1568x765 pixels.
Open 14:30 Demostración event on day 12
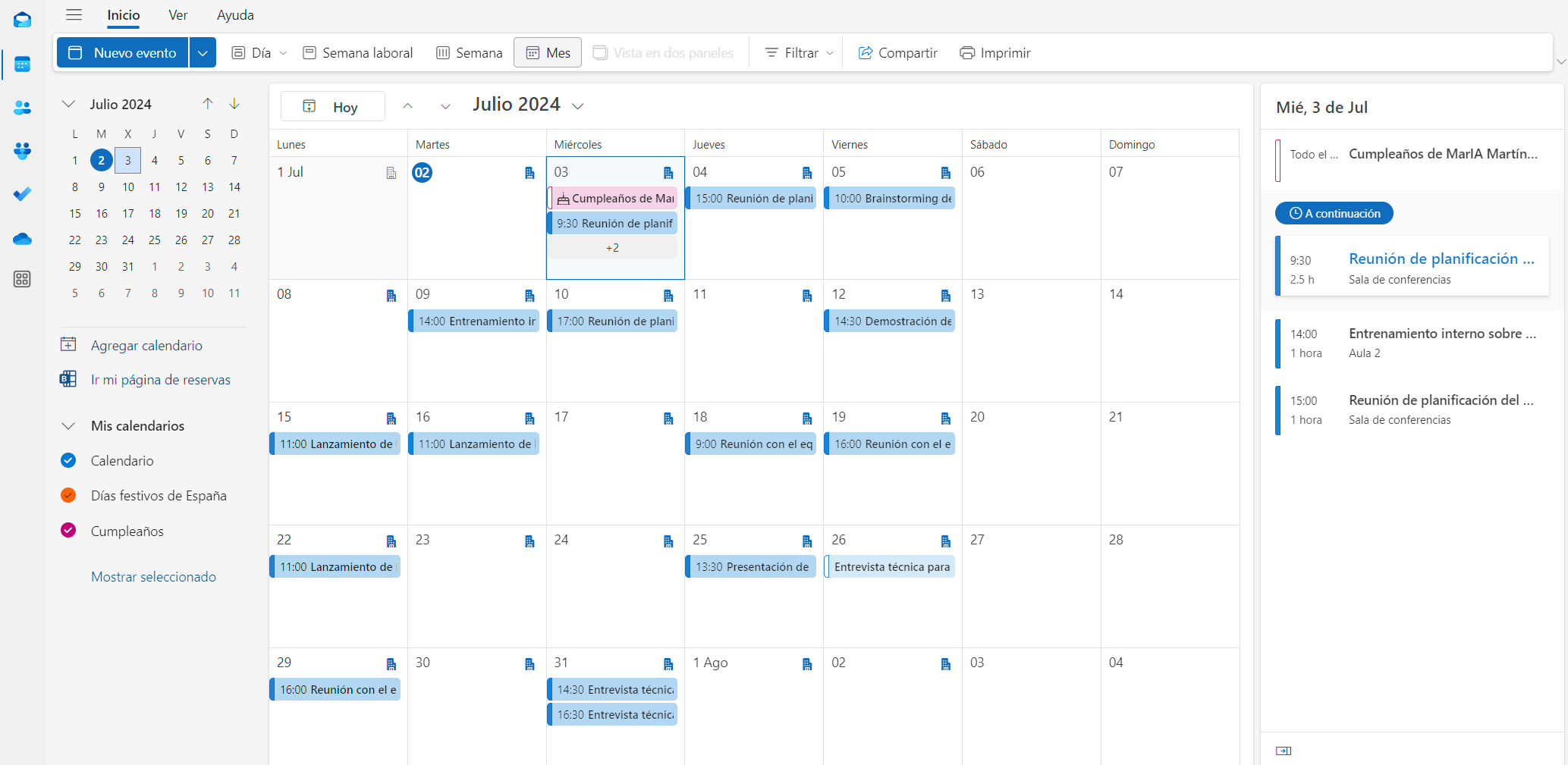click(890, 321)
